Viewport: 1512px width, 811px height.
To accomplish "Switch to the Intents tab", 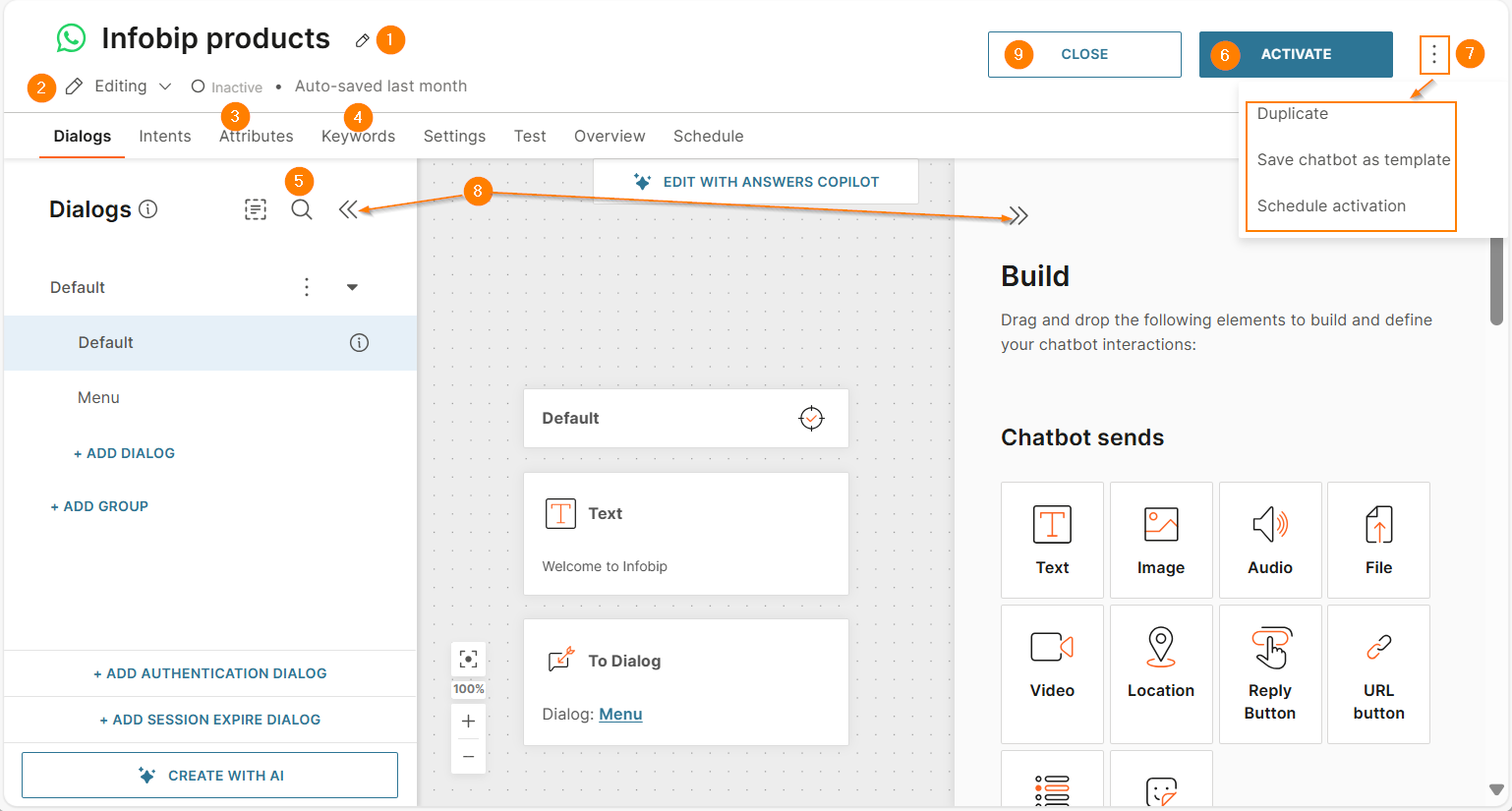I will 165,136.
